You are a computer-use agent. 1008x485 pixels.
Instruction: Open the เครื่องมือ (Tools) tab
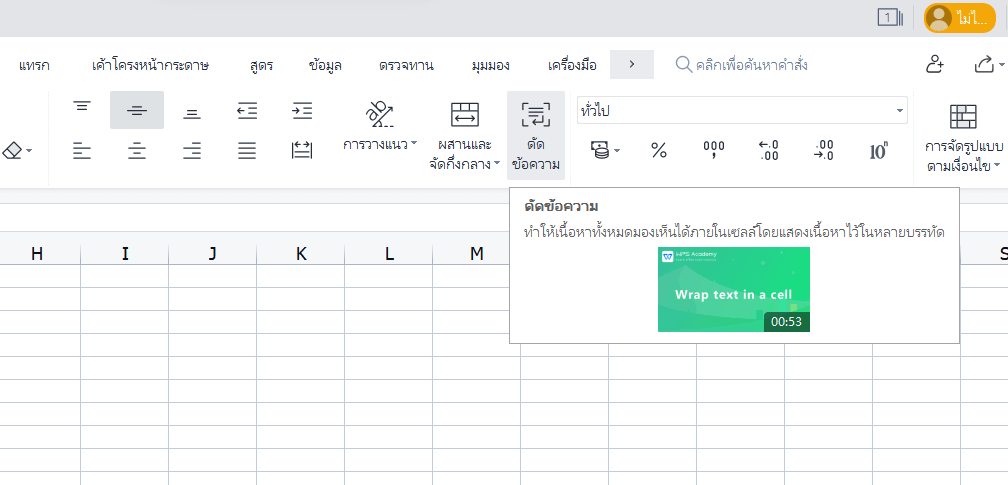[x=572, y=65]
